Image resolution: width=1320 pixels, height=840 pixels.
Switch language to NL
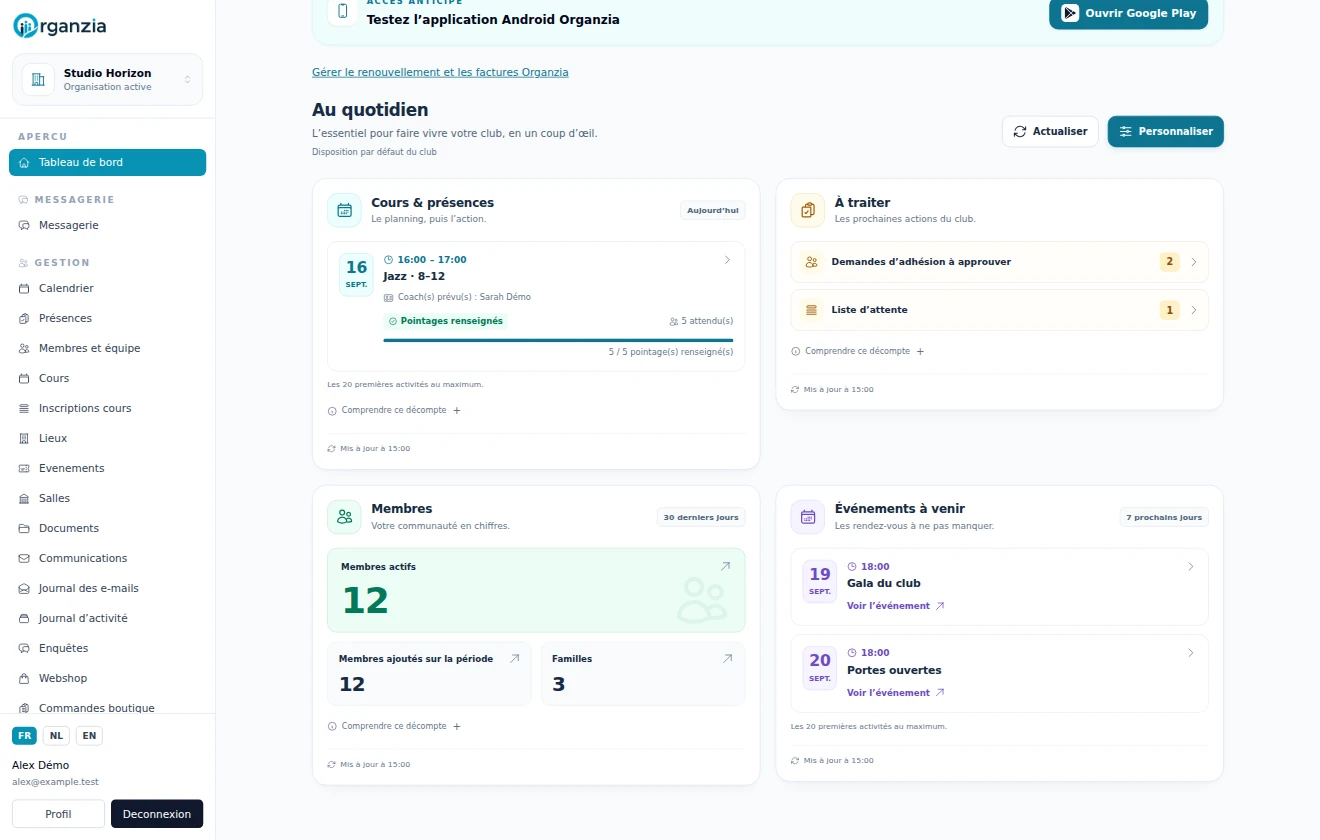pos(56,736)
